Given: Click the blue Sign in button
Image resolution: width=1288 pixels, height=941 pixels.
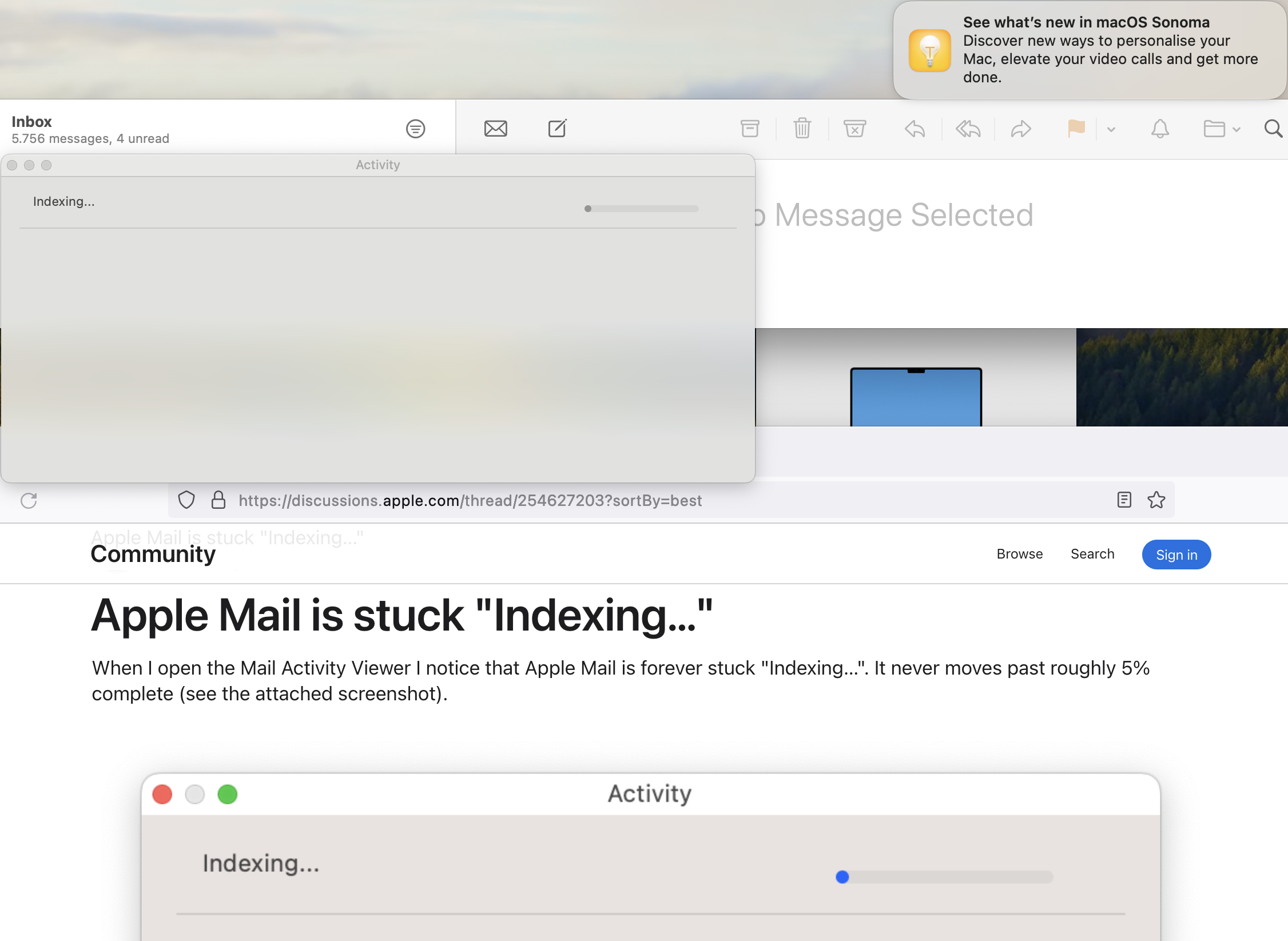Looking at the screenshot, I should 1176,555.
